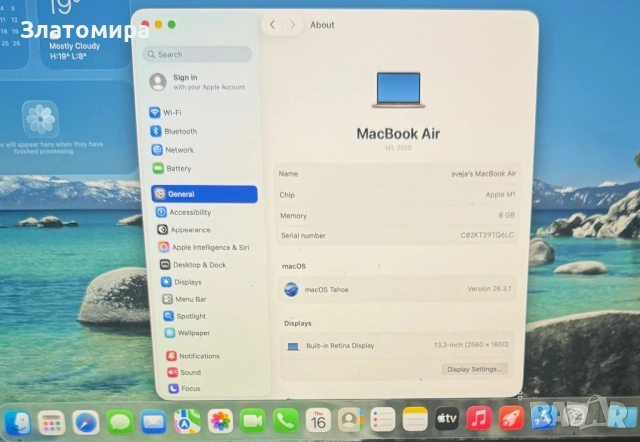Click the Chip row Apple M1

click(x=397, y=195)
